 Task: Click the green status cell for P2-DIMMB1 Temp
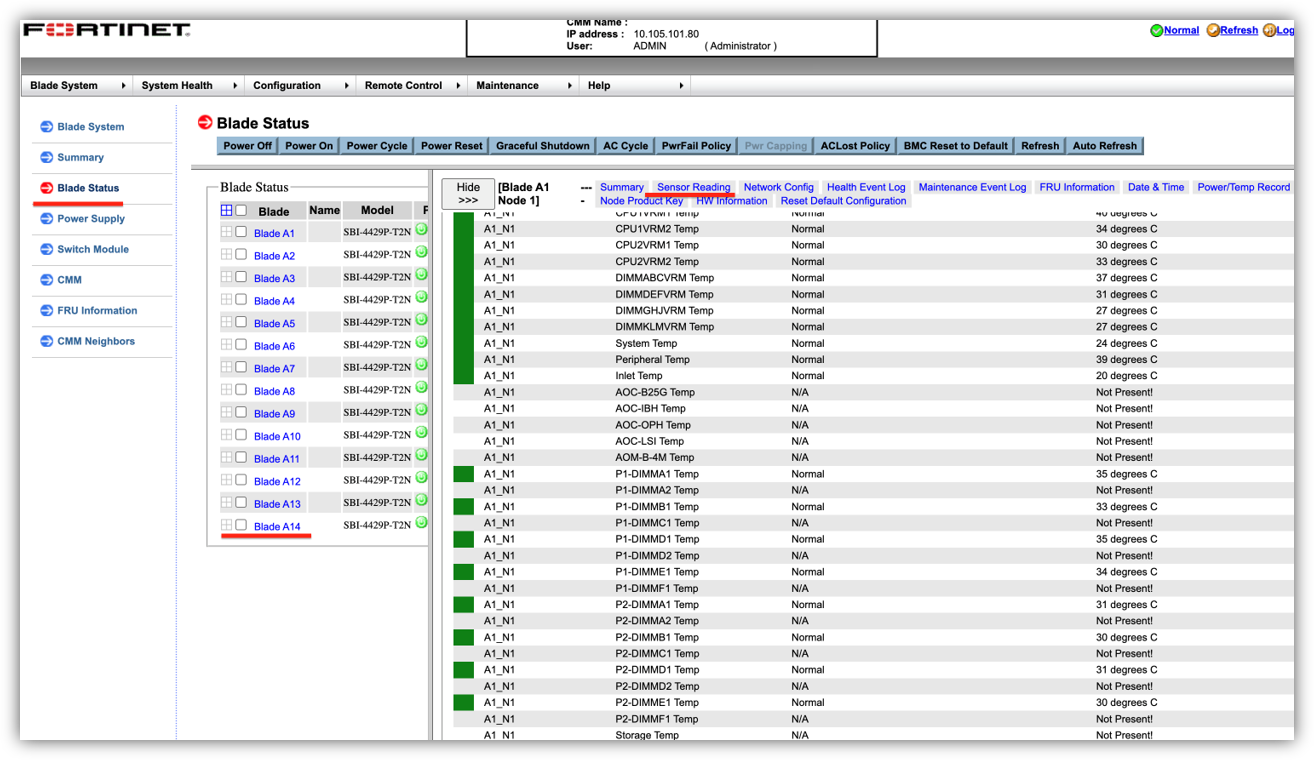[x=464, y=637]
